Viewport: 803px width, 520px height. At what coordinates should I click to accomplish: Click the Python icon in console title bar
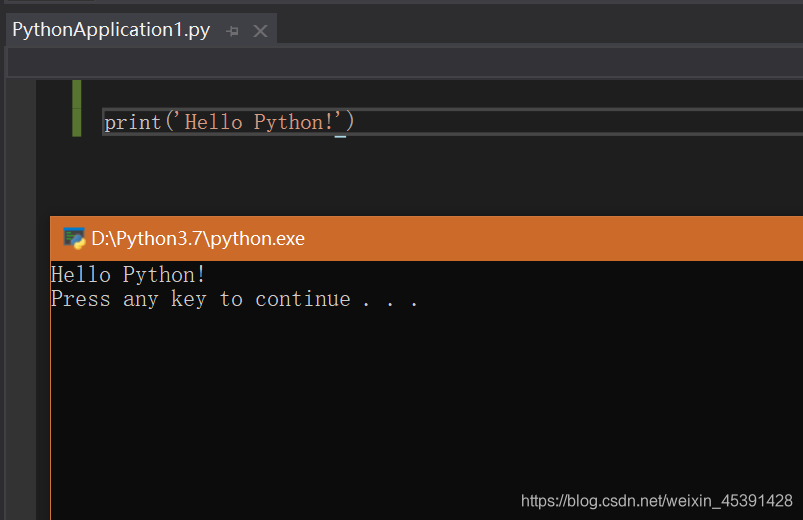coord(74,239)
